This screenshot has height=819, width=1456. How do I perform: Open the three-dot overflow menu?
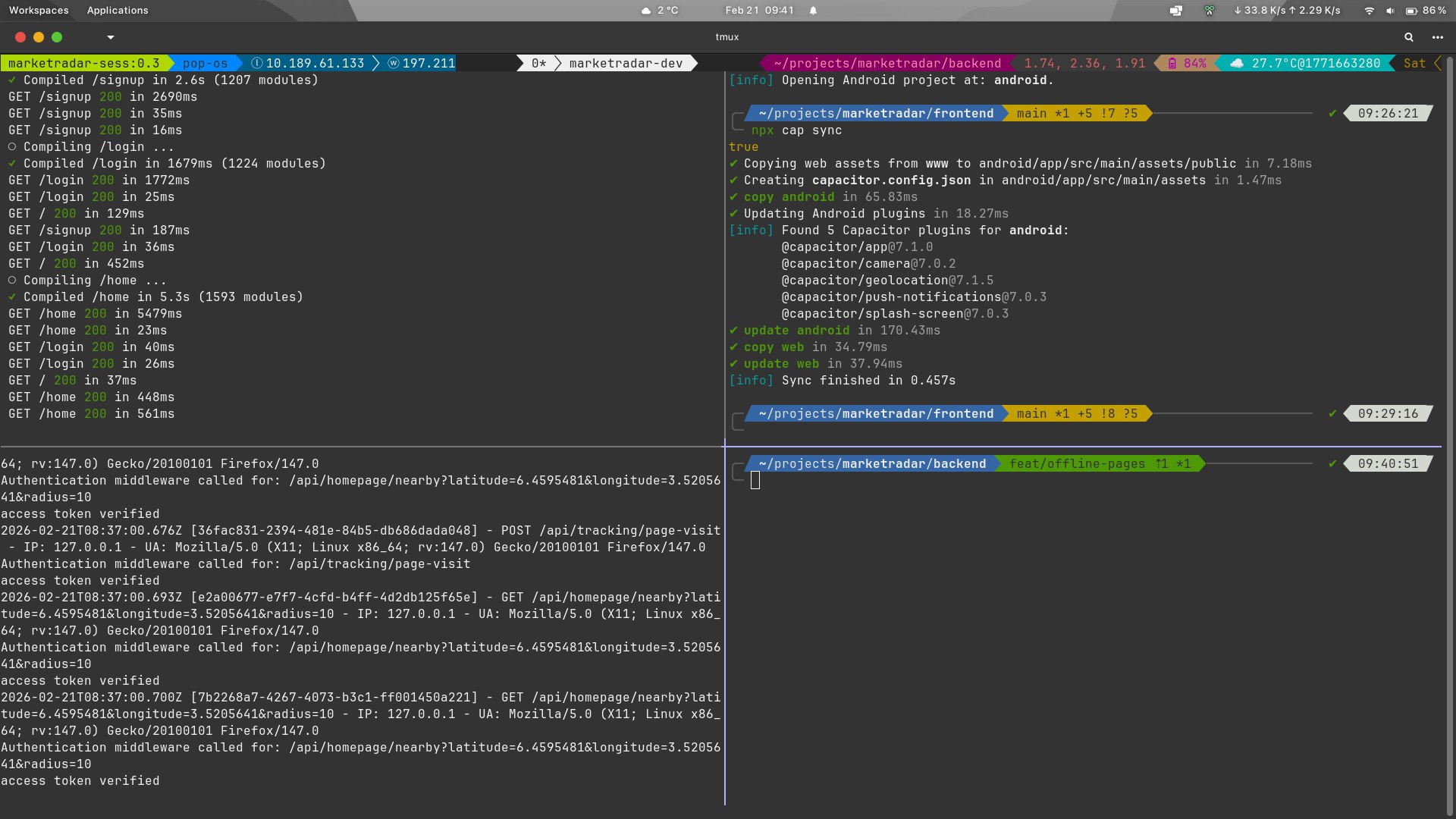pos(1438,37)
